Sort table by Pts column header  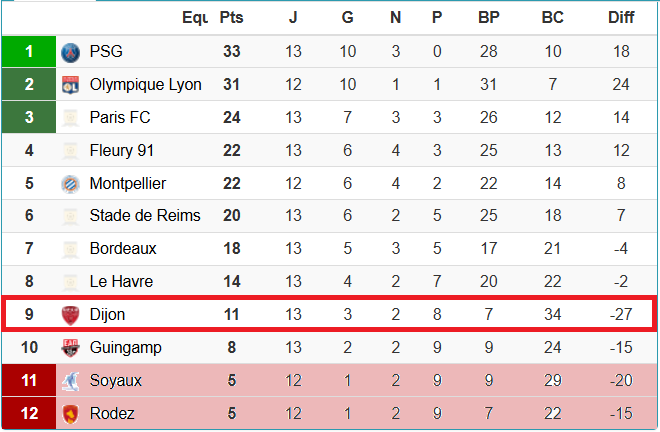coord(231,18)
